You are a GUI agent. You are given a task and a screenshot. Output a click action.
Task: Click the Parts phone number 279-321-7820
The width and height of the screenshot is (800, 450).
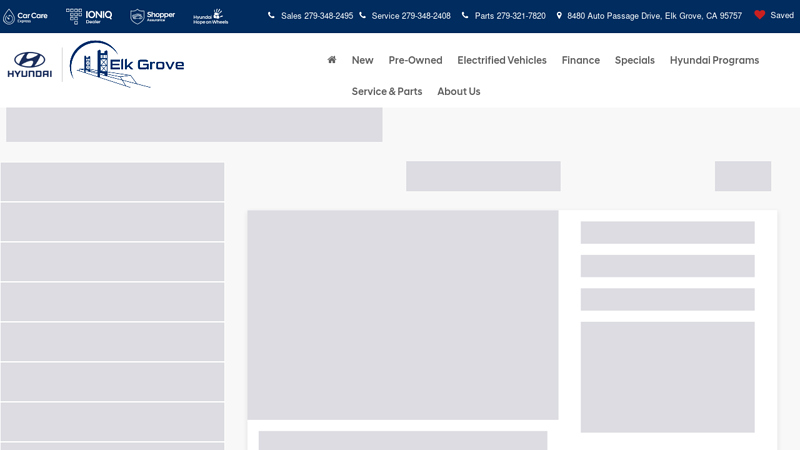(510, 16)
